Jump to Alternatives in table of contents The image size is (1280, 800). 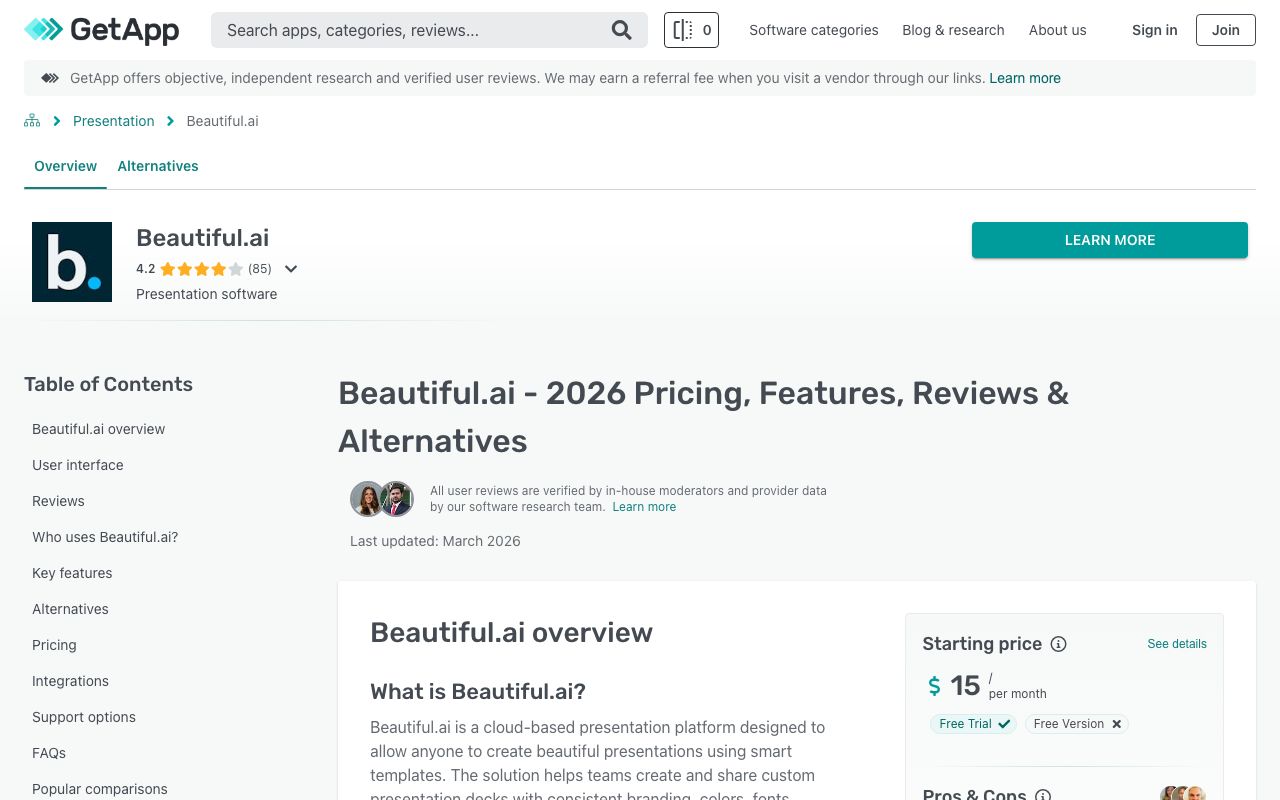[x=70, y=609]
